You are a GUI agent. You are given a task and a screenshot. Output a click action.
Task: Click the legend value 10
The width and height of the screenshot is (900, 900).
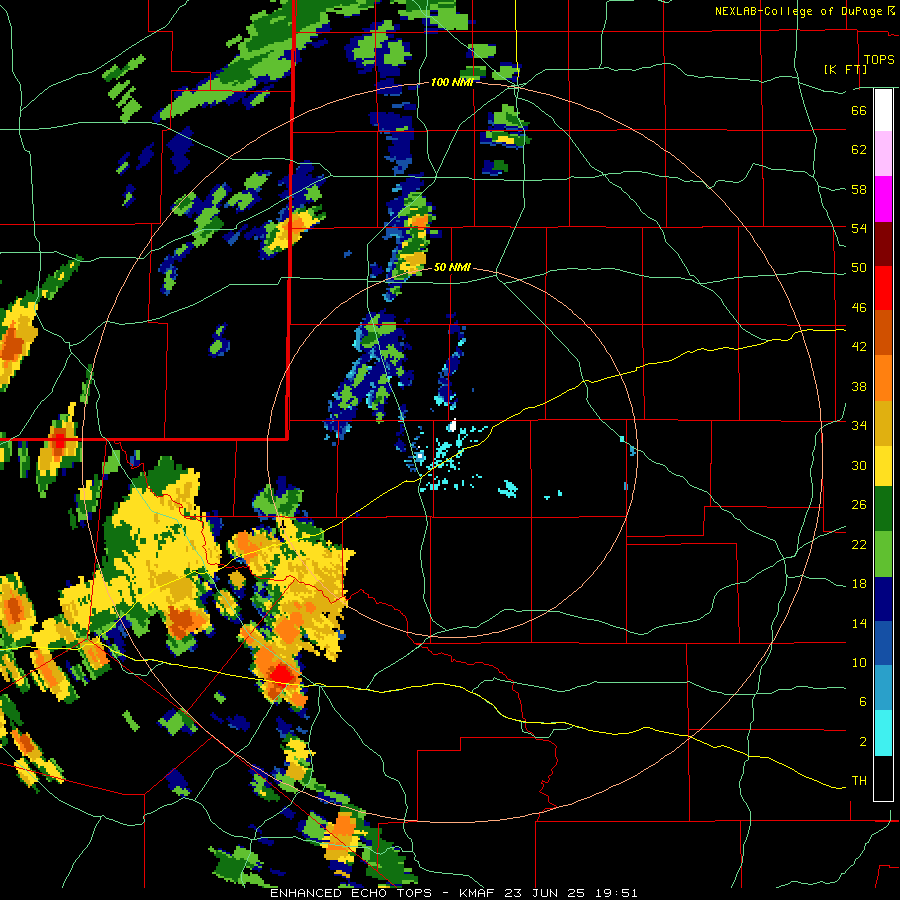tap(859, 662)
